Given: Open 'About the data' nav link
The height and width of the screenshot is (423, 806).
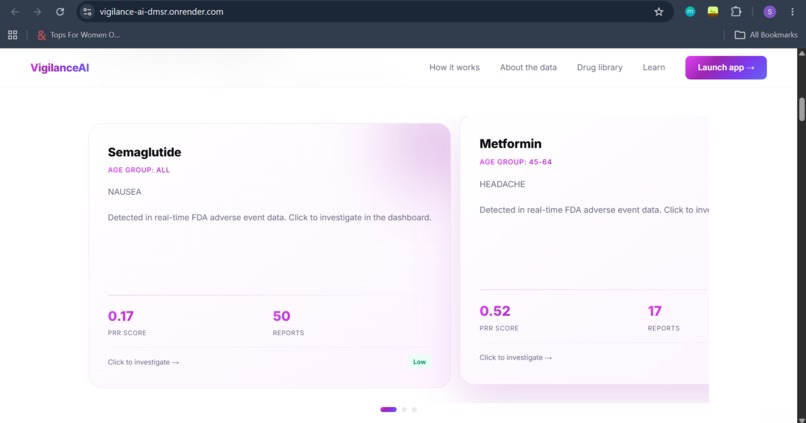Looking at the screenshot, I should pyautogui.click(x=528, y=67).
